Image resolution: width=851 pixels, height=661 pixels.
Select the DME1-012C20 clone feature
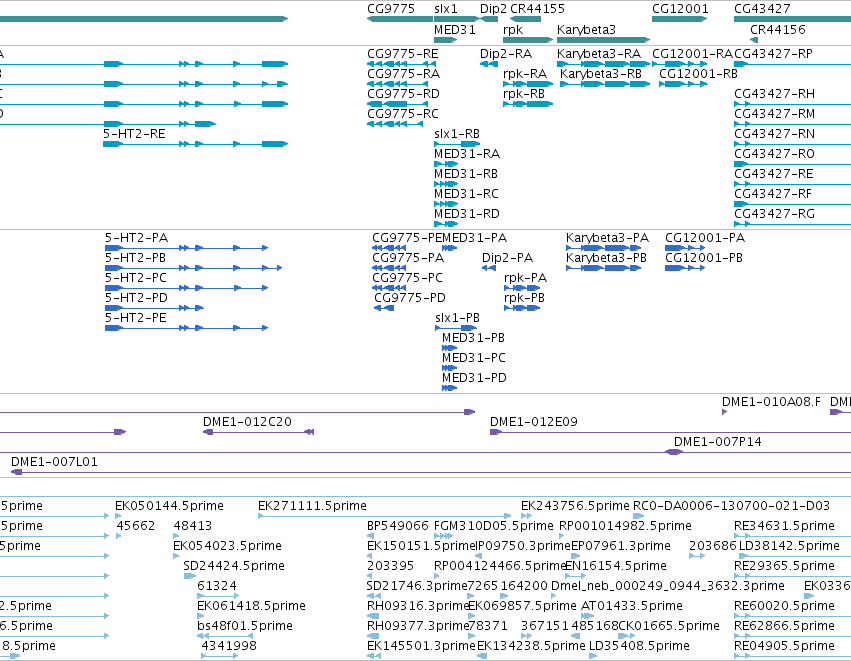click(x=258, y=432)
